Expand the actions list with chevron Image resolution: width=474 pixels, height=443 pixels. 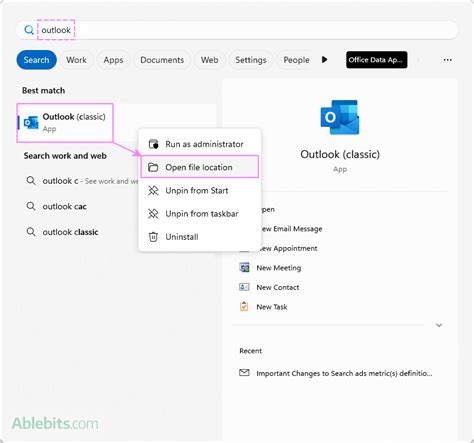439,325
